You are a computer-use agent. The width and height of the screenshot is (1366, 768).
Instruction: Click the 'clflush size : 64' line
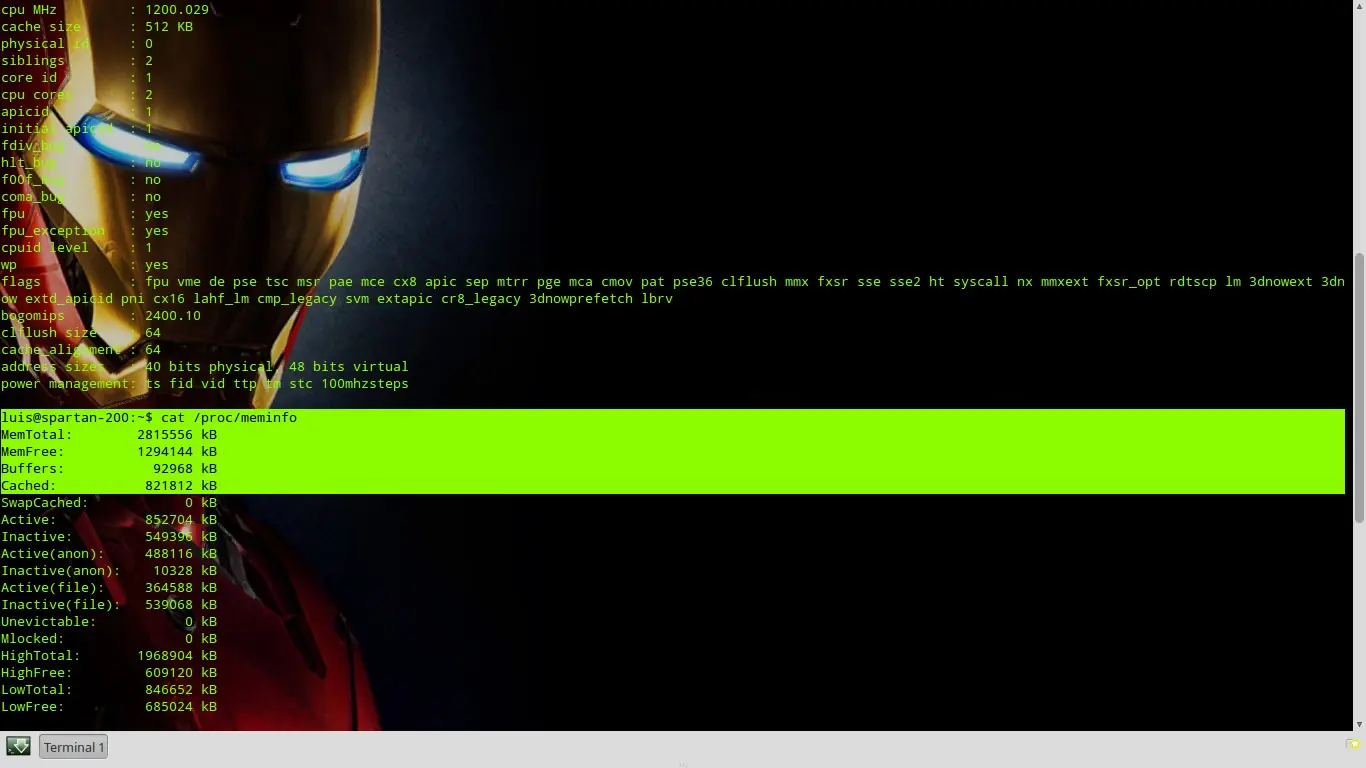tap(81, 333)
